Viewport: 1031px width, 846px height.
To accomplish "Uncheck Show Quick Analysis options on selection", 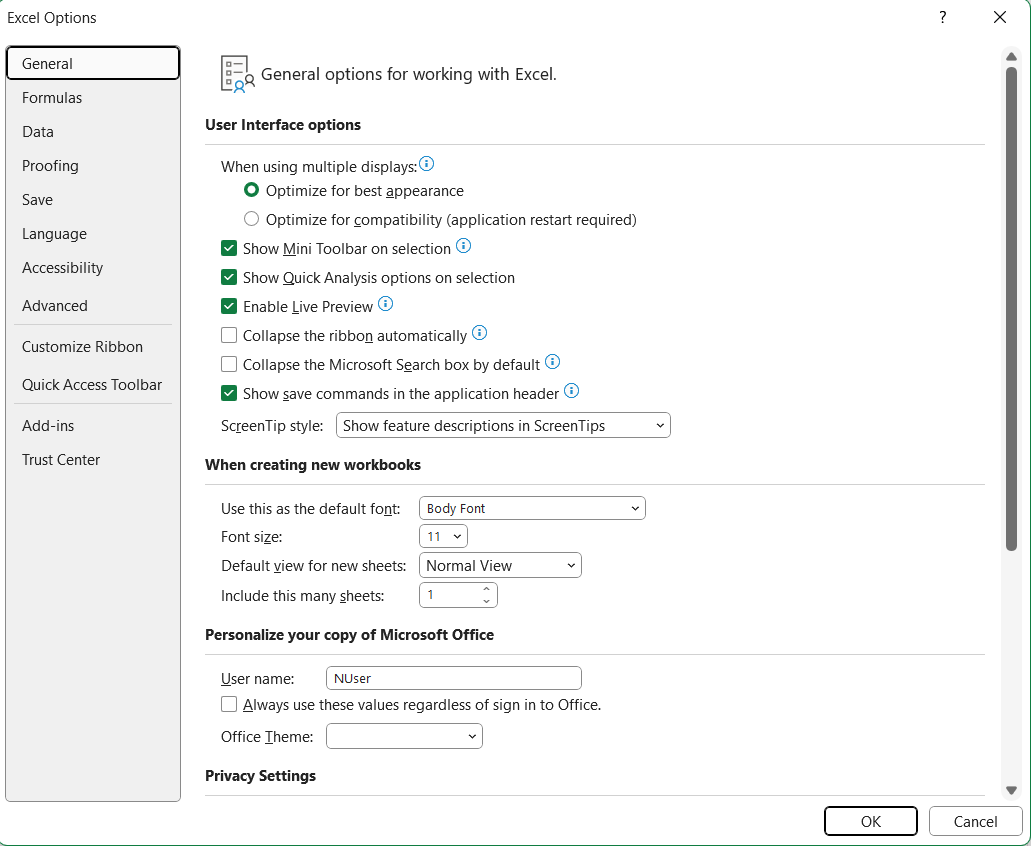I will 229,277.
